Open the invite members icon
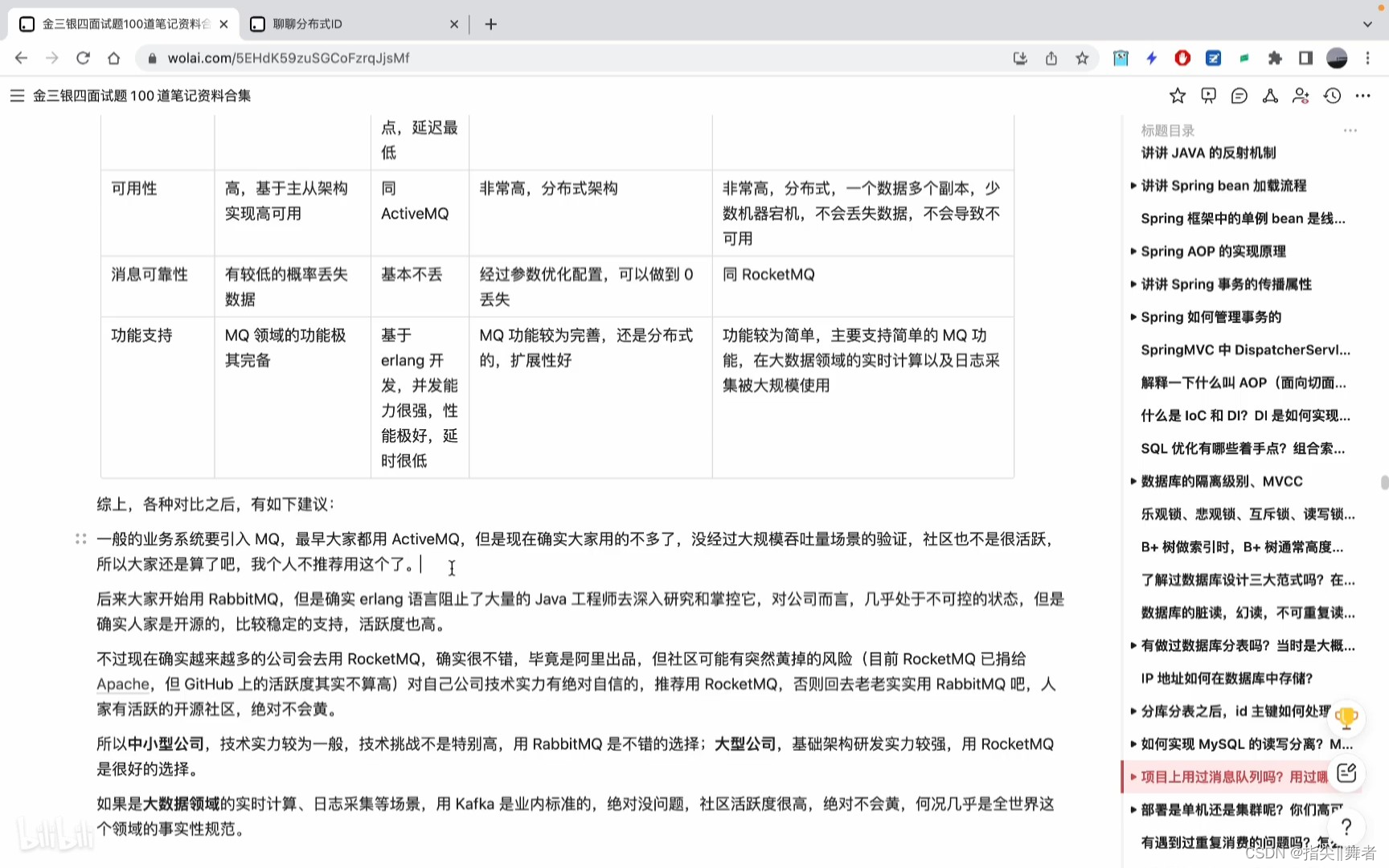The image size is (1389, 868). (x=1301, y=96)
